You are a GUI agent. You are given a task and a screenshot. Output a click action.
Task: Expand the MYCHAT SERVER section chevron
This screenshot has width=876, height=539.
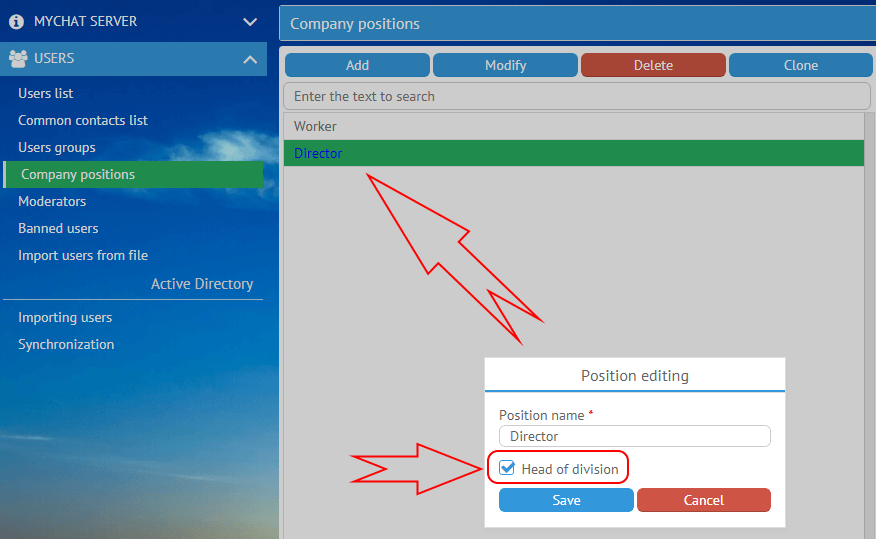click(x=250, y=21)
